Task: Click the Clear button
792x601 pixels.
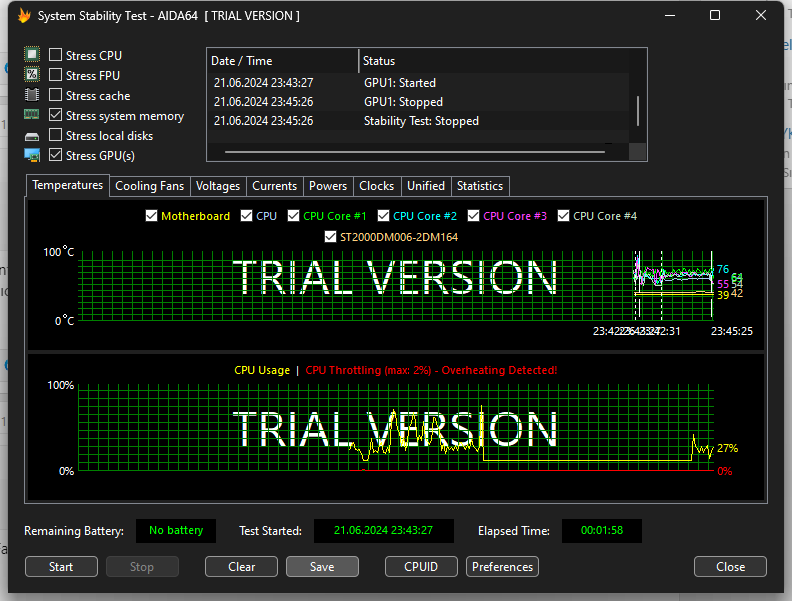Action: 241,567
